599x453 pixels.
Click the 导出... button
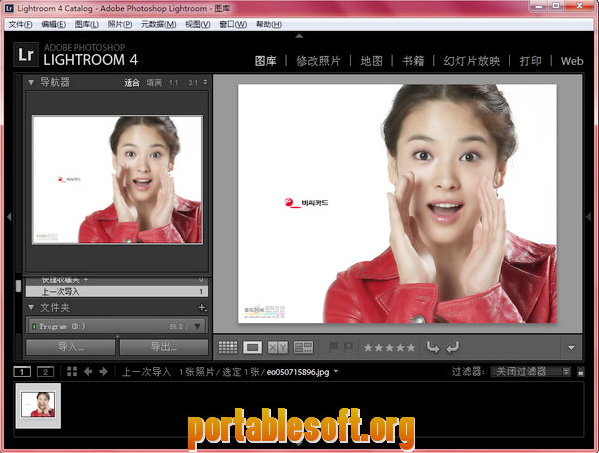pyautogui.click(x=164, y=347)
